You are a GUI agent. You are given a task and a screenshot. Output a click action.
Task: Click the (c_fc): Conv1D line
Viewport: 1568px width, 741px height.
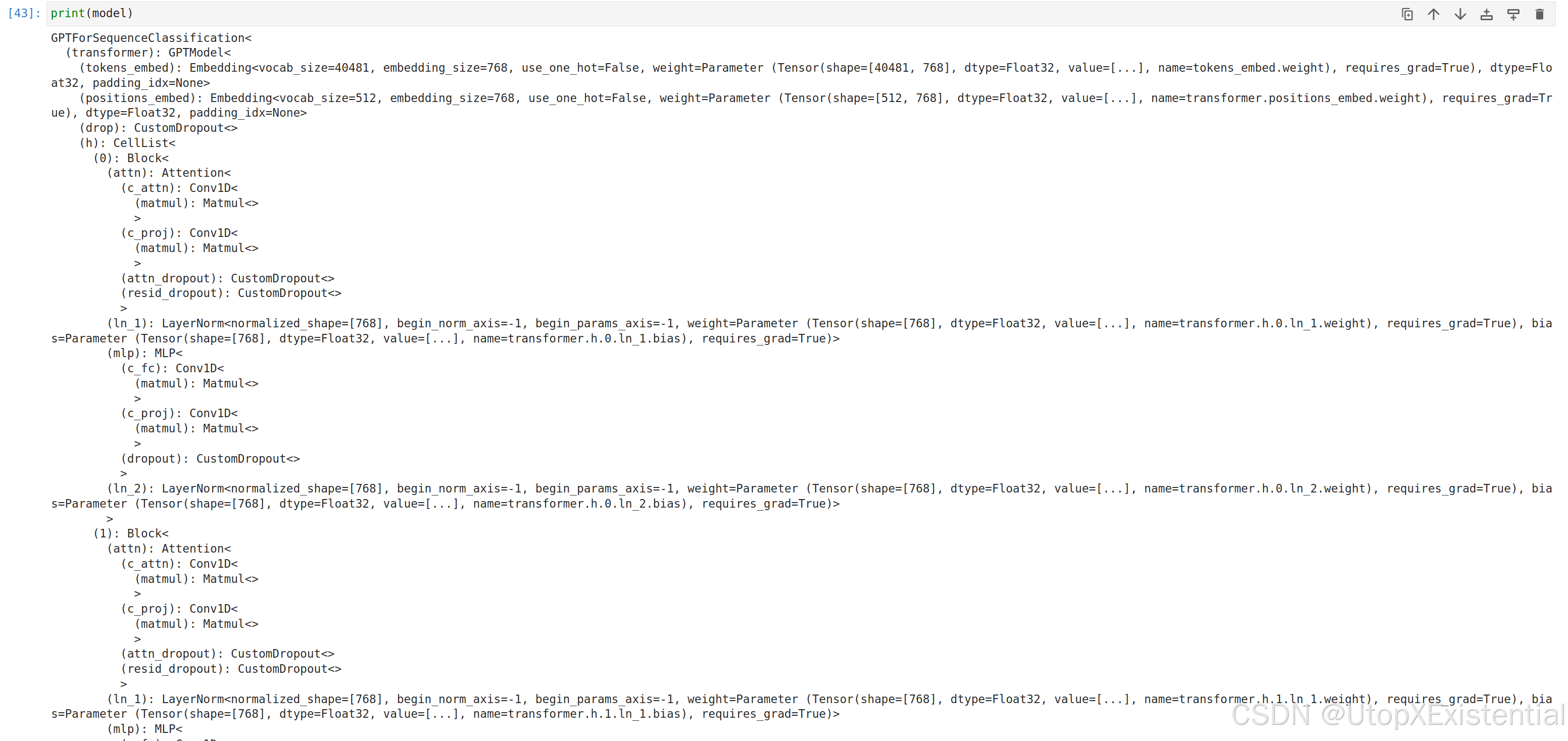pos(172,368)
